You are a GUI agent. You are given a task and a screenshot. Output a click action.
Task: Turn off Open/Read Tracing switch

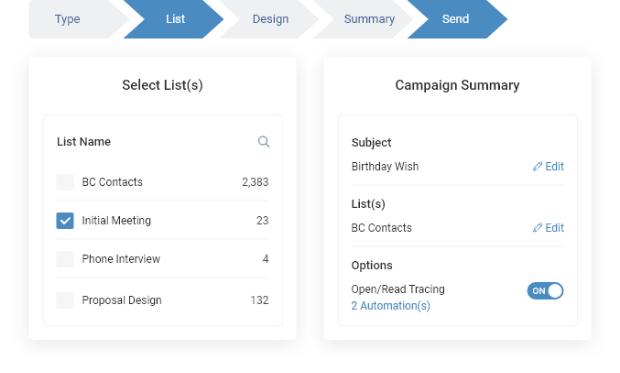pos(545,291)
